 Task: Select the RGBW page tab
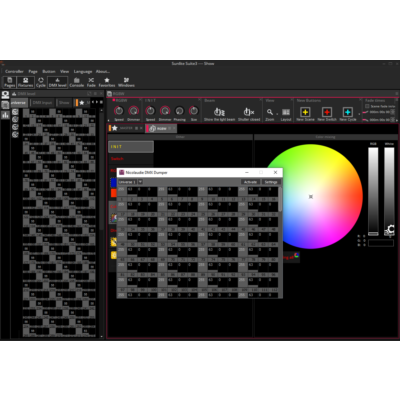tap(161, 128)
